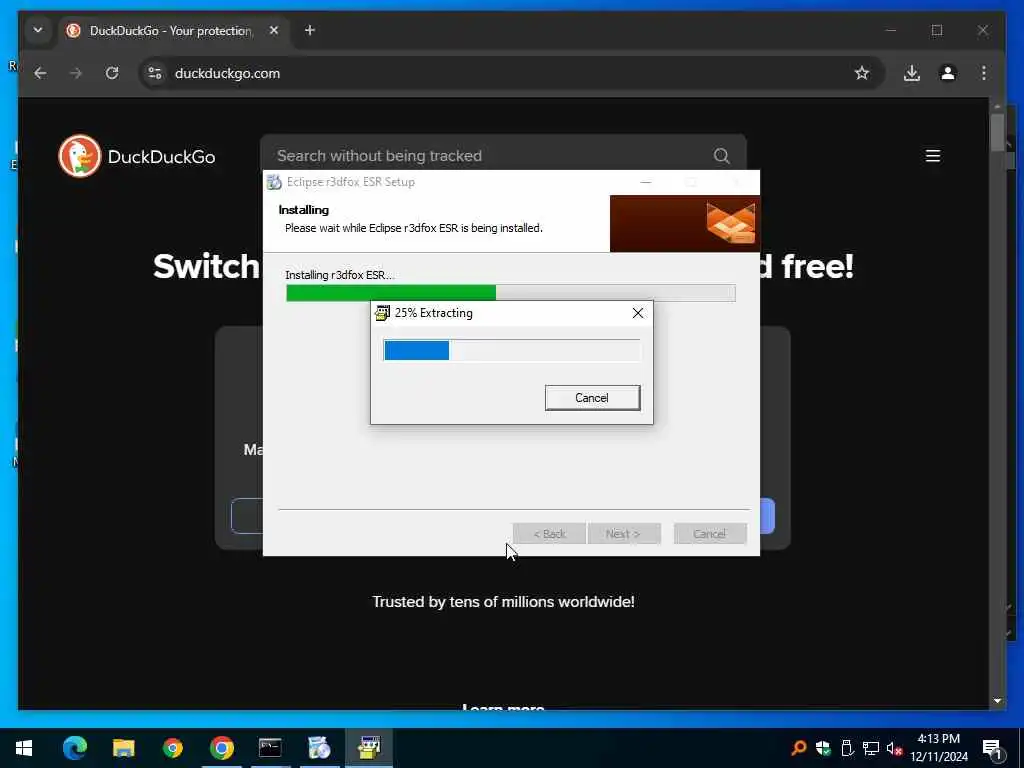Switch to the active Chrome taskbar window
This screenshot has height=768, width=1024.
coord(221,748)
